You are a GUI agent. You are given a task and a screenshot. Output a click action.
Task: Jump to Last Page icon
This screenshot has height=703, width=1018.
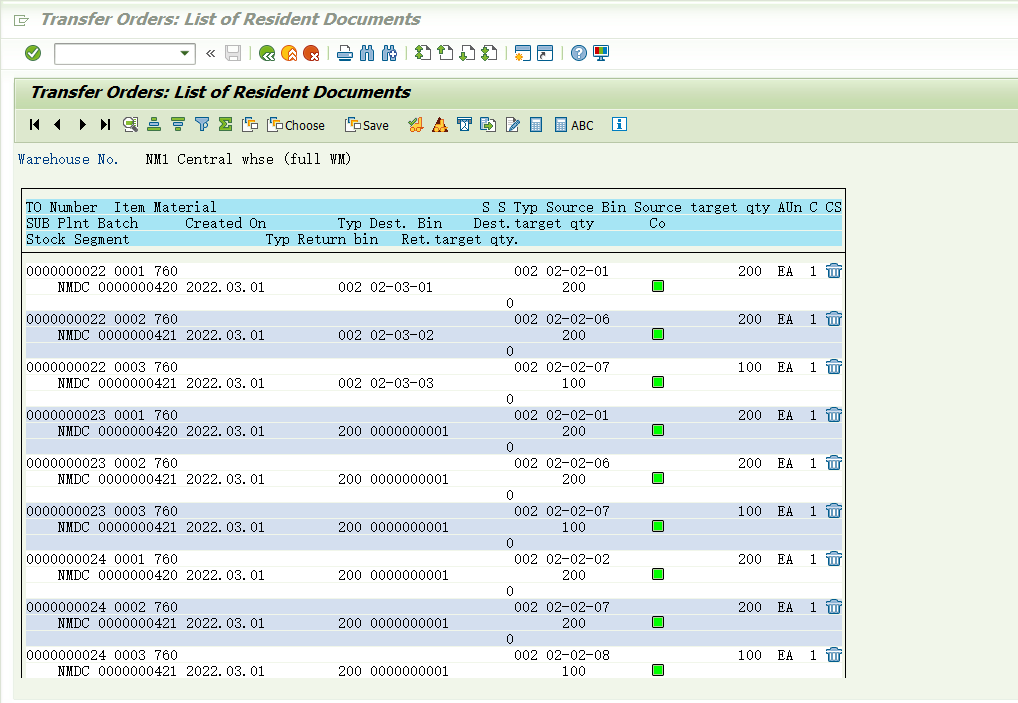[x=490, y=53]
